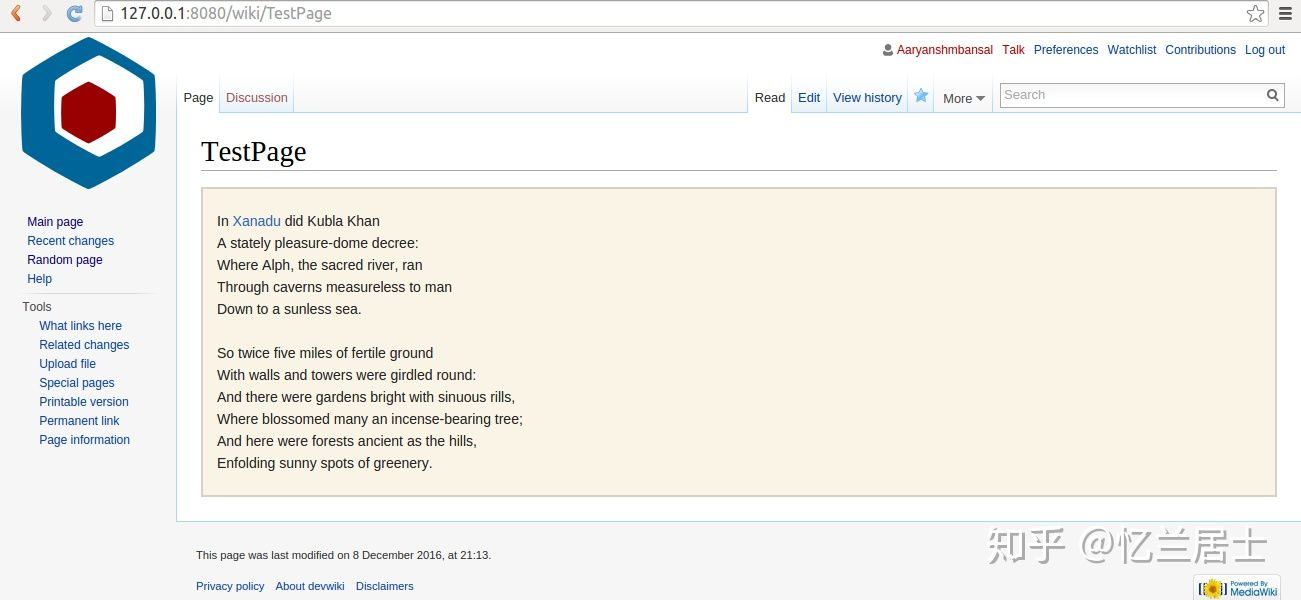Click the browser back arrow icon

click(x=15, y=13)
